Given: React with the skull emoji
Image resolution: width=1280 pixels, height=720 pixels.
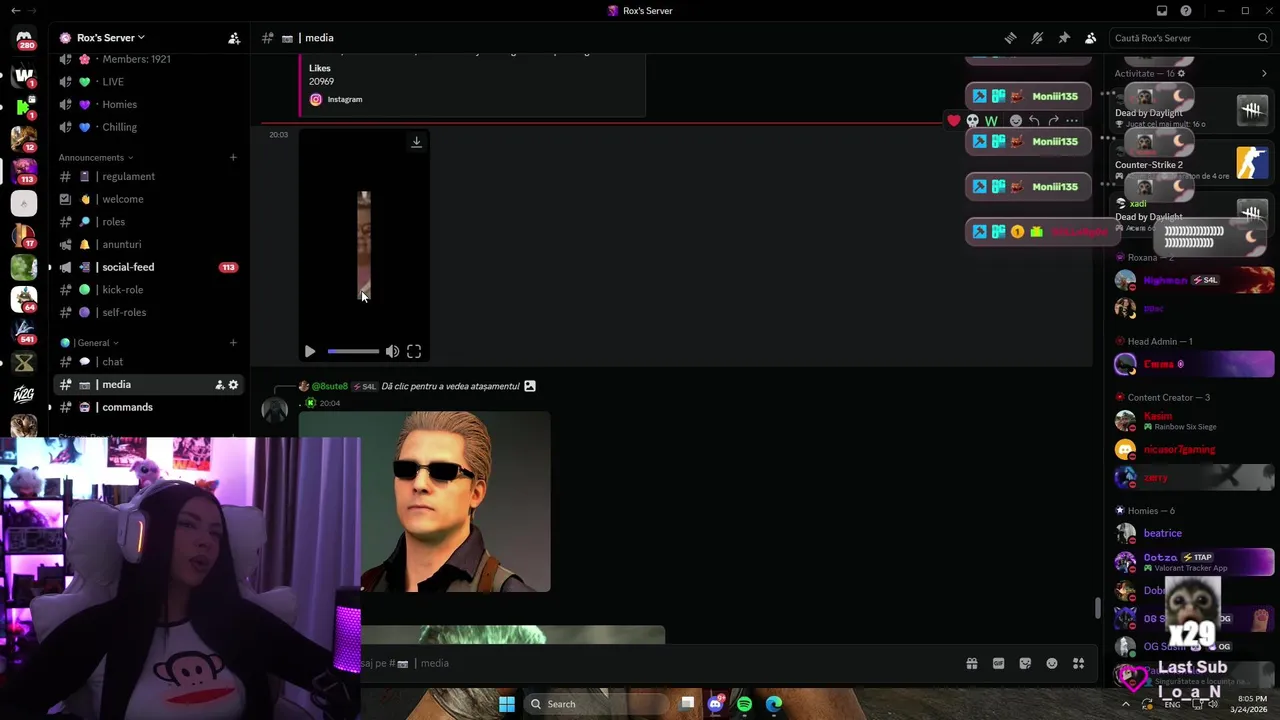Looking at the screenshot, I should coord(972,121).
